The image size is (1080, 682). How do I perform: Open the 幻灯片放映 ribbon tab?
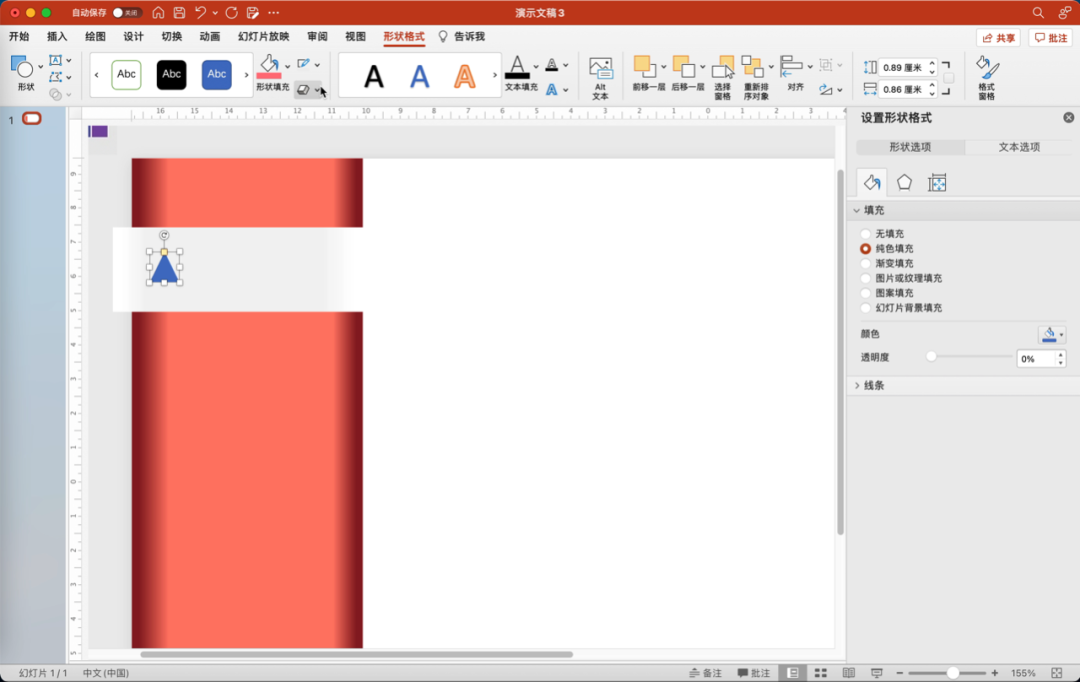(264, 37)
